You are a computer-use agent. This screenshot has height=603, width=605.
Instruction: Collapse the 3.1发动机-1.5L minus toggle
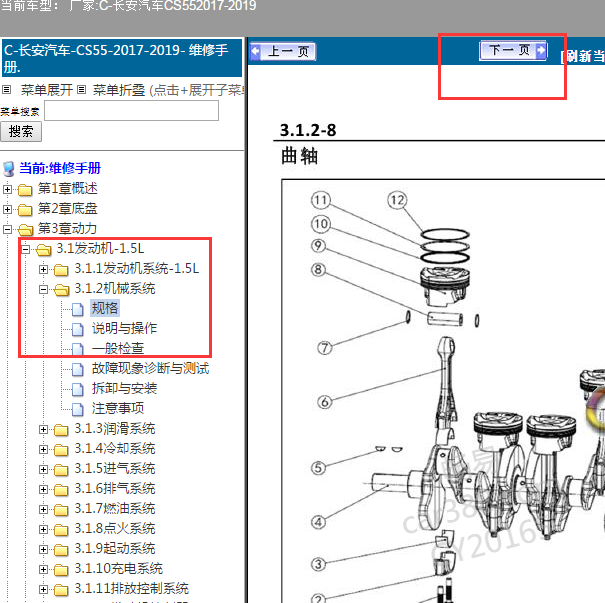pos(25,250)
